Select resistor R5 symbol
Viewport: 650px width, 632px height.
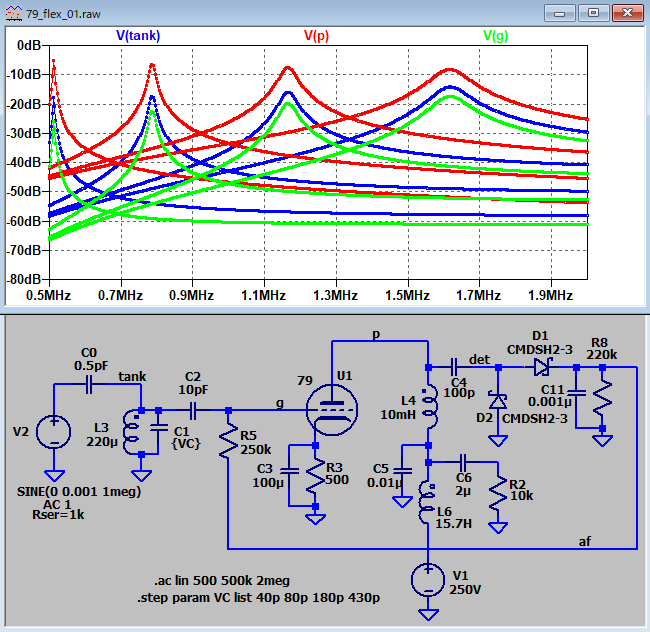point(228,440)
